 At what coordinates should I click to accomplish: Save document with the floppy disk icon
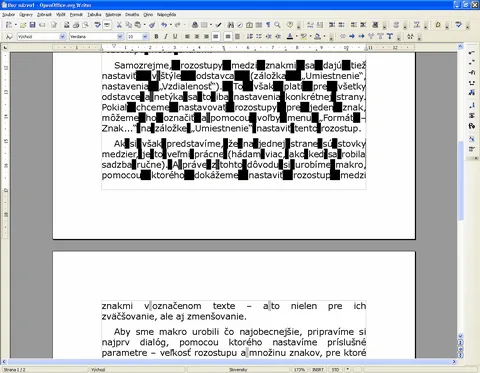[x=32, y=25]
